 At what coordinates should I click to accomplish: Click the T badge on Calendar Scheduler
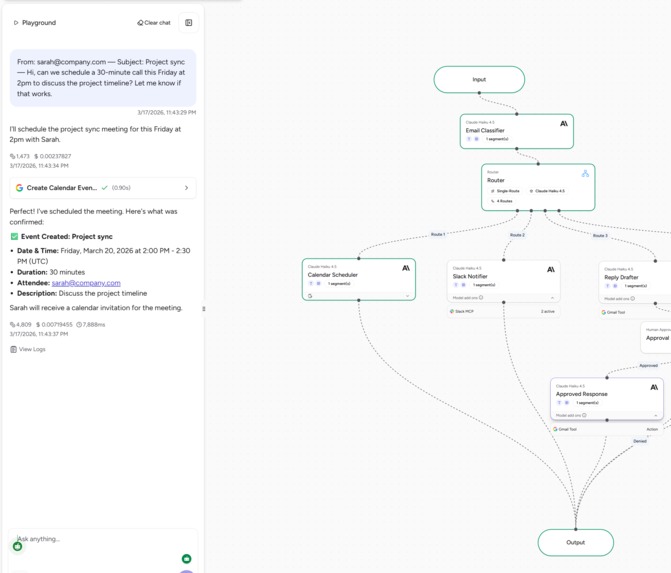click(x=311, y=284)
